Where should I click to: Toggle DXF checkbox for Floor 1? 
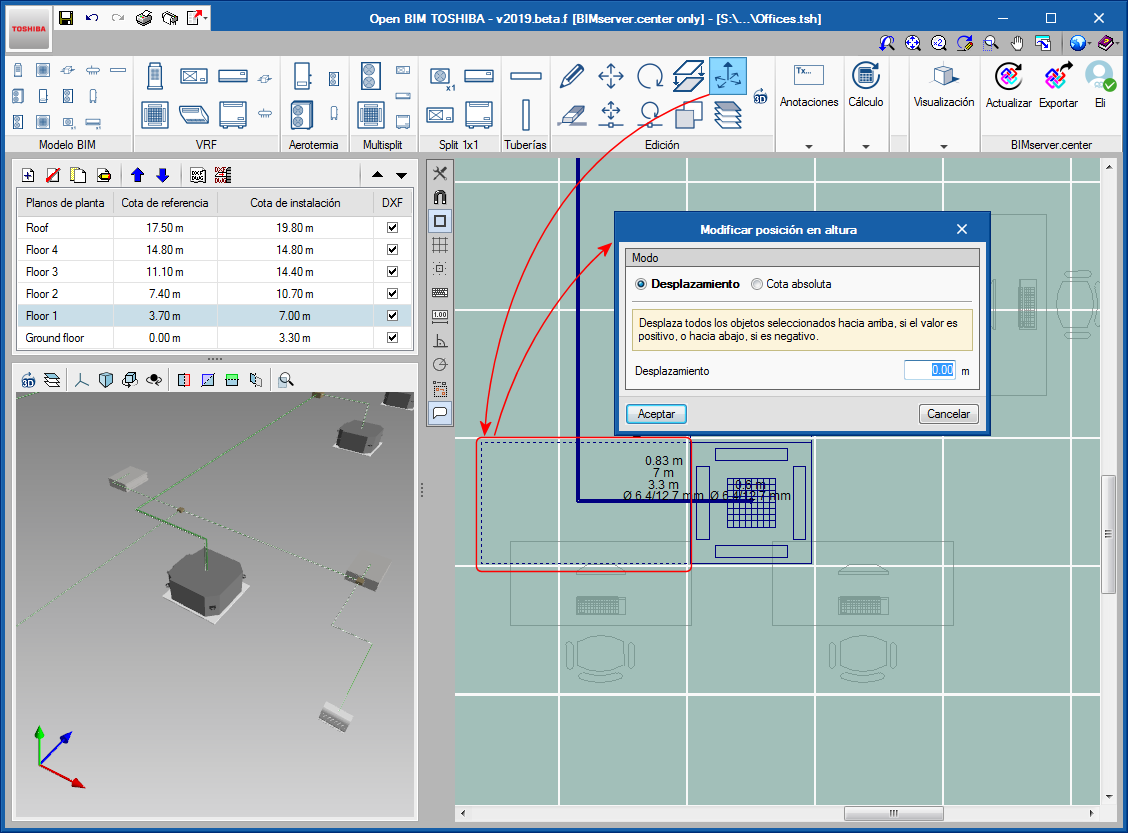click(392, 316)
